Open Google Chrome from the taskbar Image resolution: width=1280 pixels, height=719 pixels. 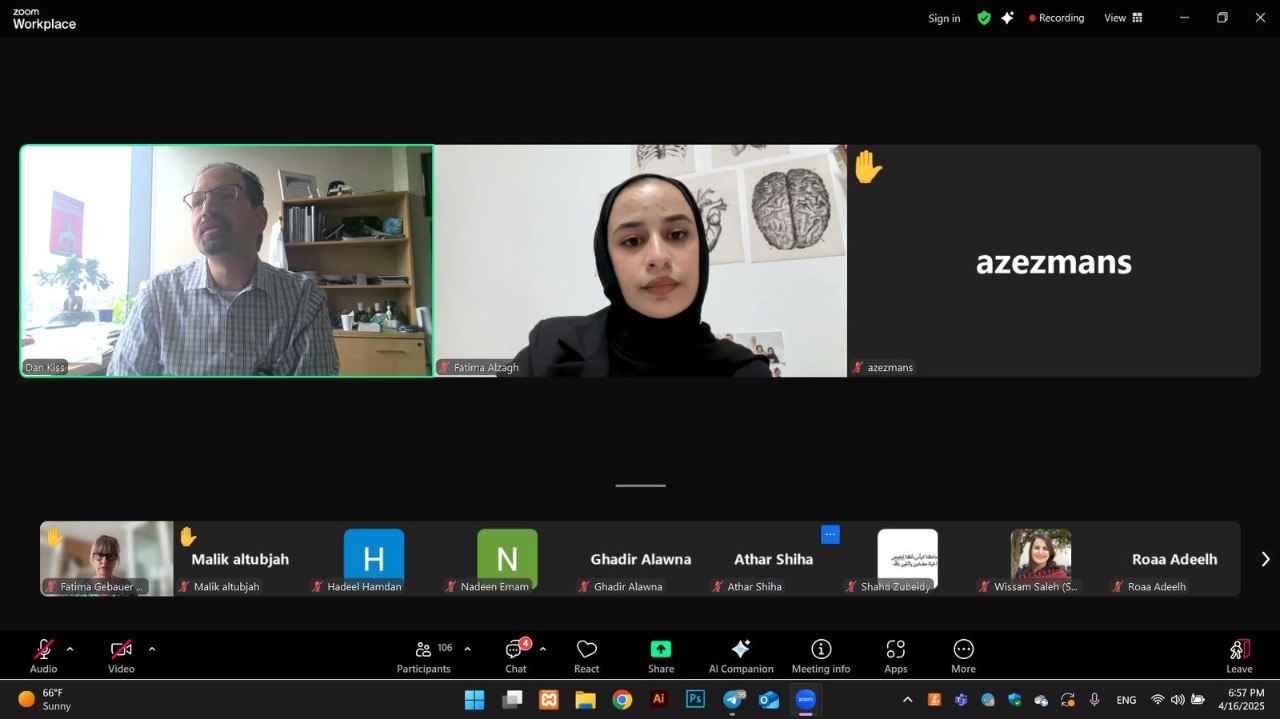point(622,700)
